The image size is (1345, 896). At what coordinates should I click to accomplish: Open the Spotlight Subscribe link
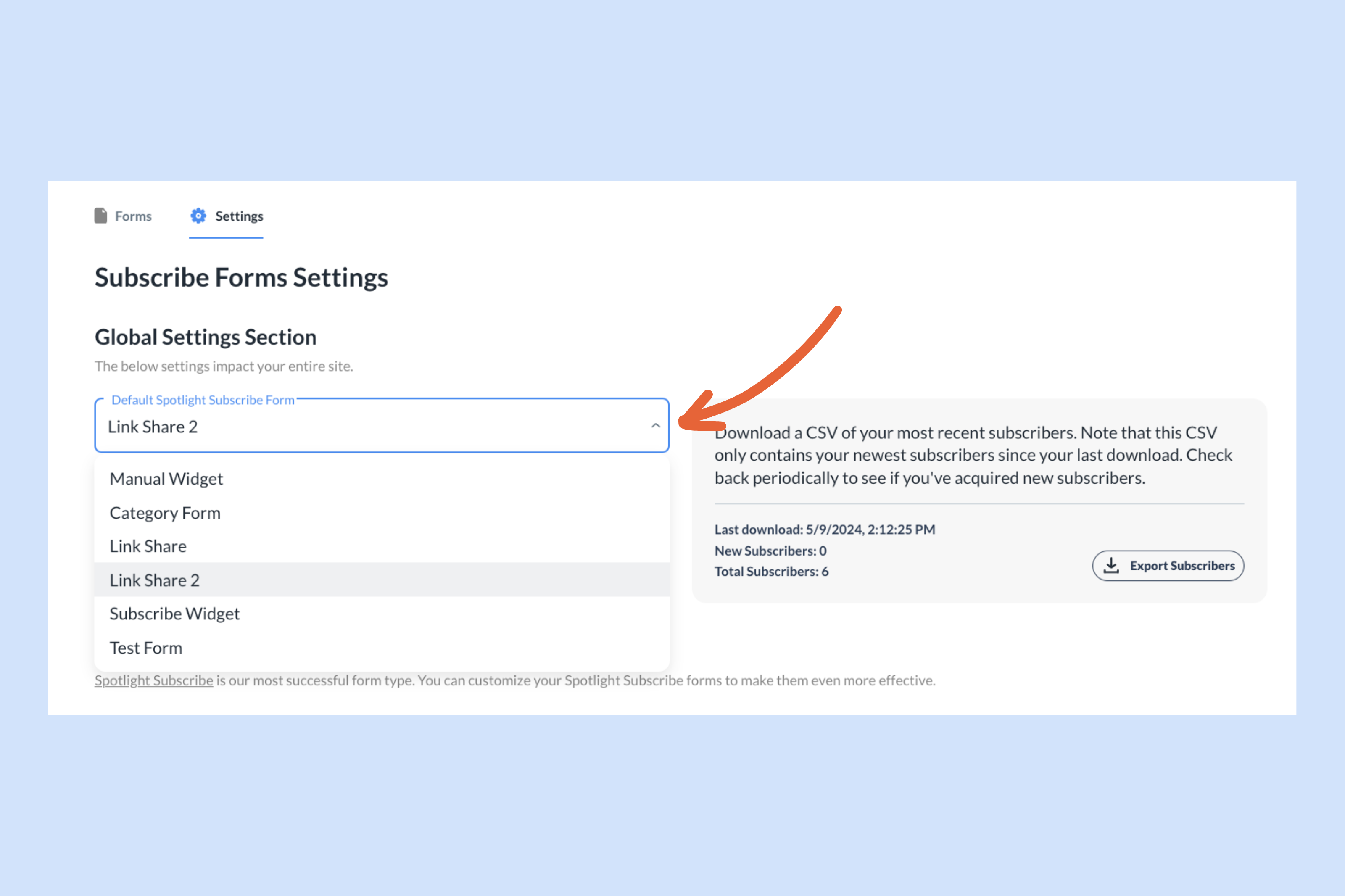[154, 680]
